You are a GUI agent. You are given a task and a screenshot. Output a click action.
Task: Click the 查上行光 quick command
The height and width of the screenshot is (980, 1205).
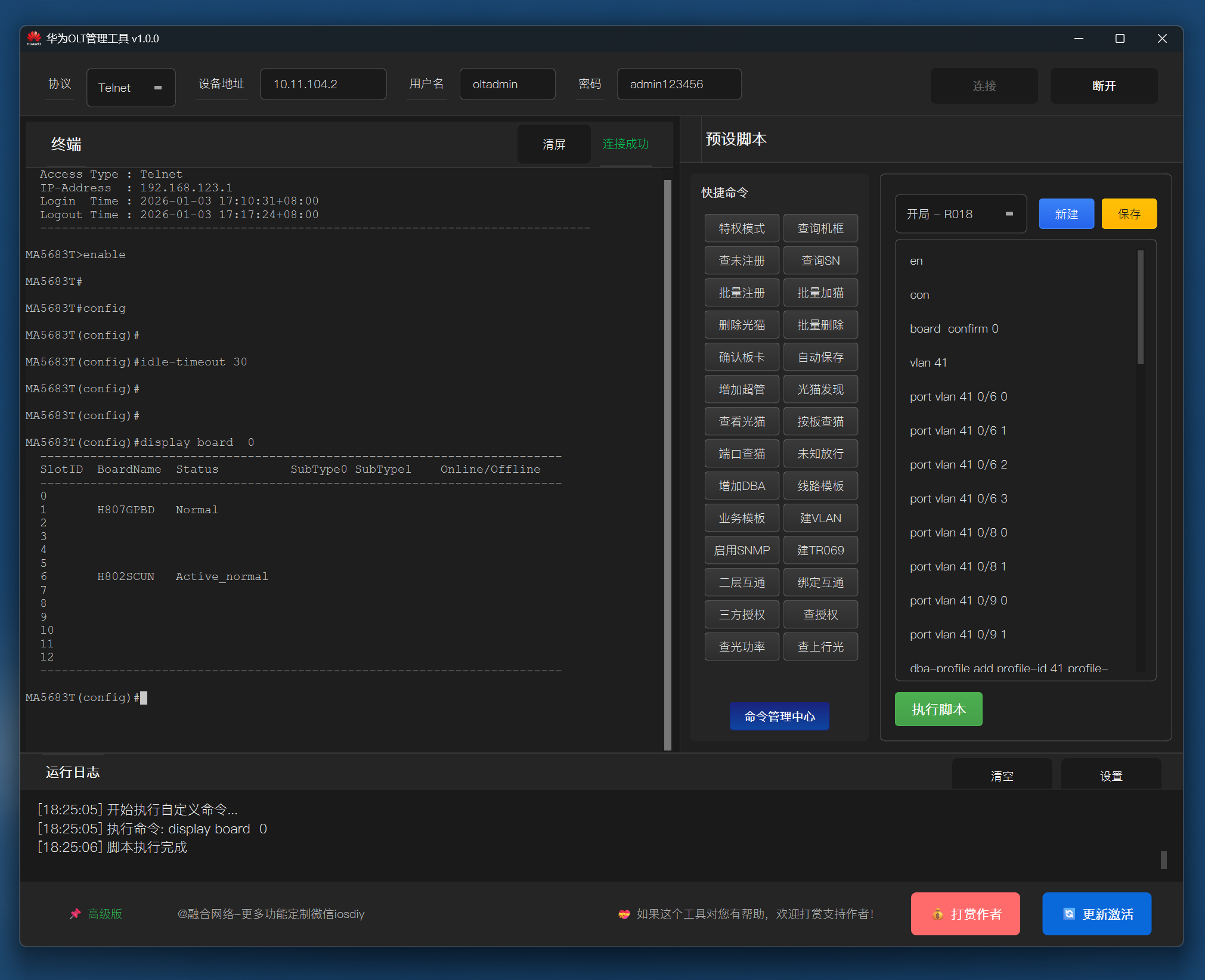[x=820, y=647]
